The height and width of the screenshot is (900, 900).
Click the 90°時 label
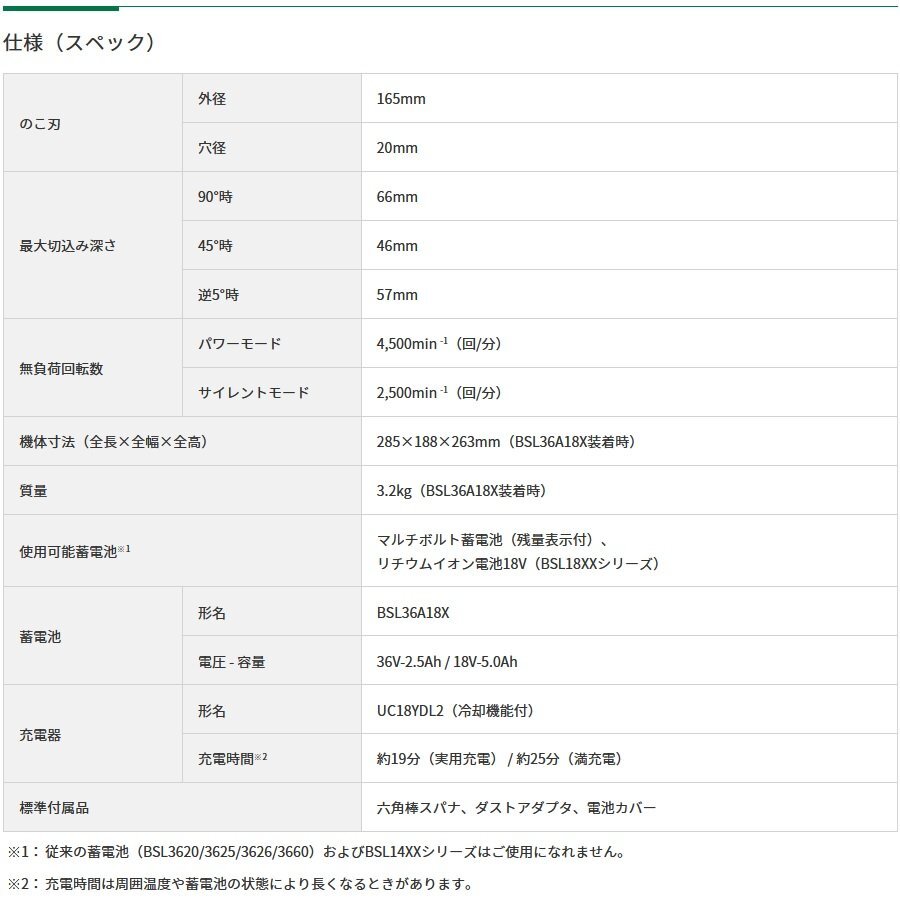pyautogui.click(x=215, y=197)
